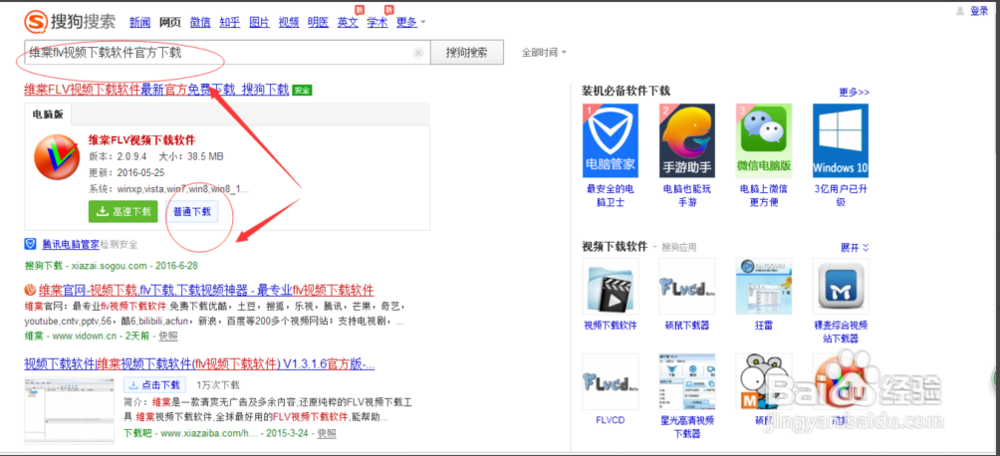
Task: Click the 最安全的电脑卫士 caption link
Action: click(x=610, y=196)
